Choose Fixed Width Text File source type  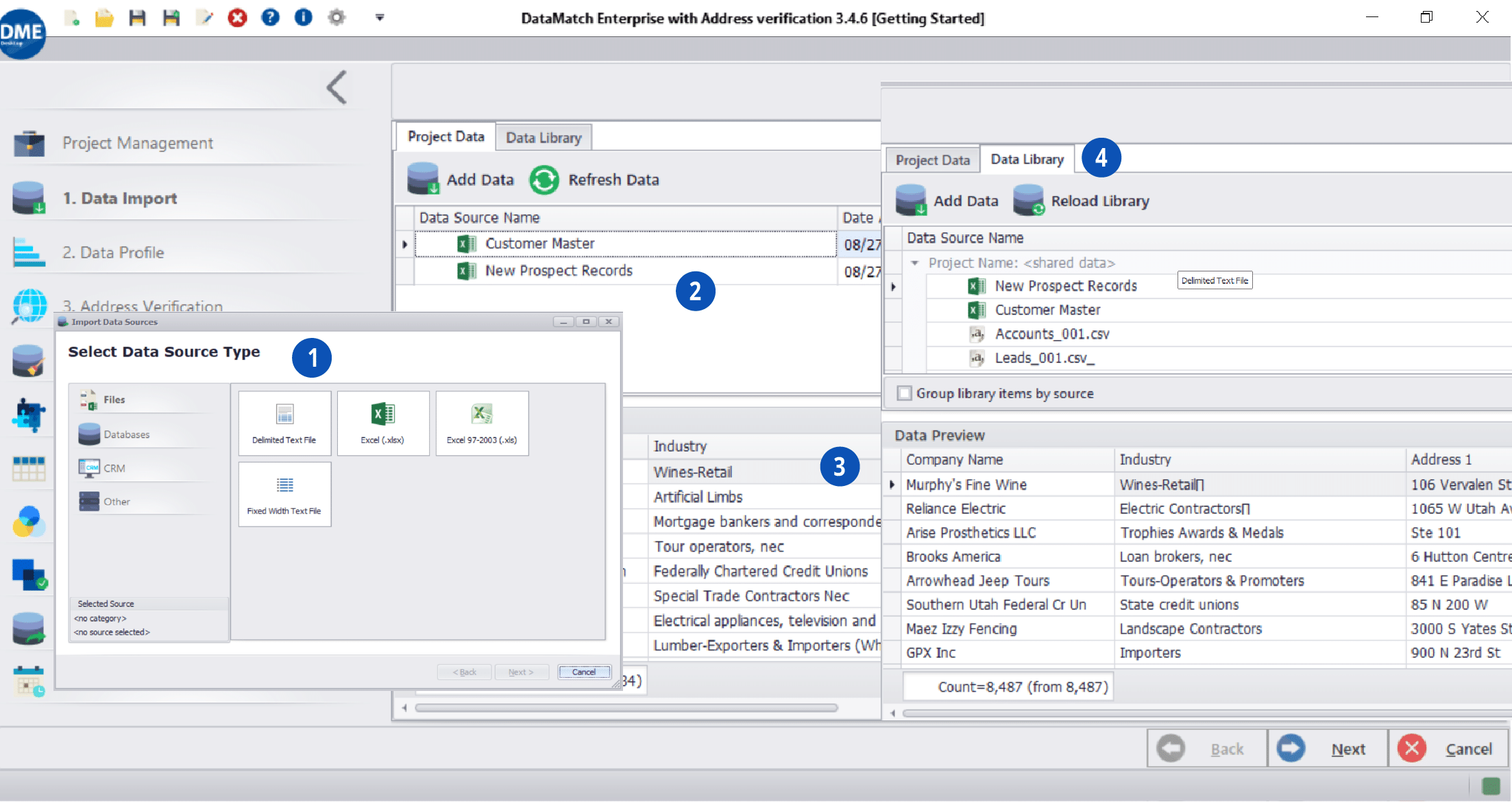click(284, 494)
